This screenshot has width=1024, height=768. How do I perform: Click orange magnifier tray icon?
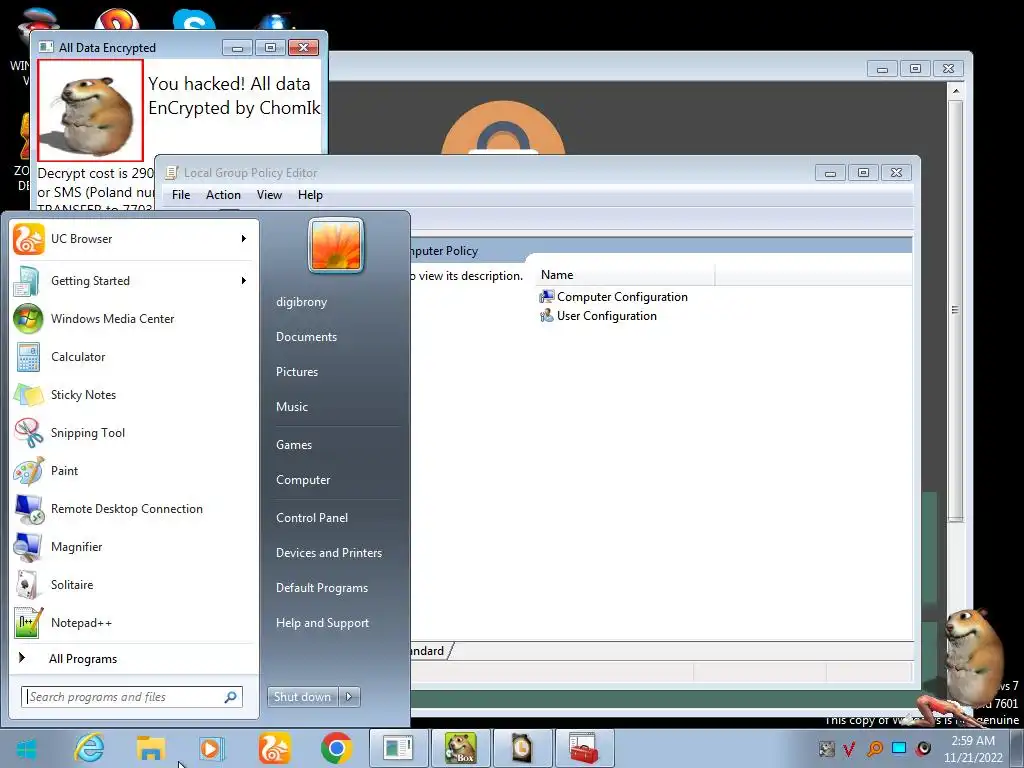click(x=874, y=748)
